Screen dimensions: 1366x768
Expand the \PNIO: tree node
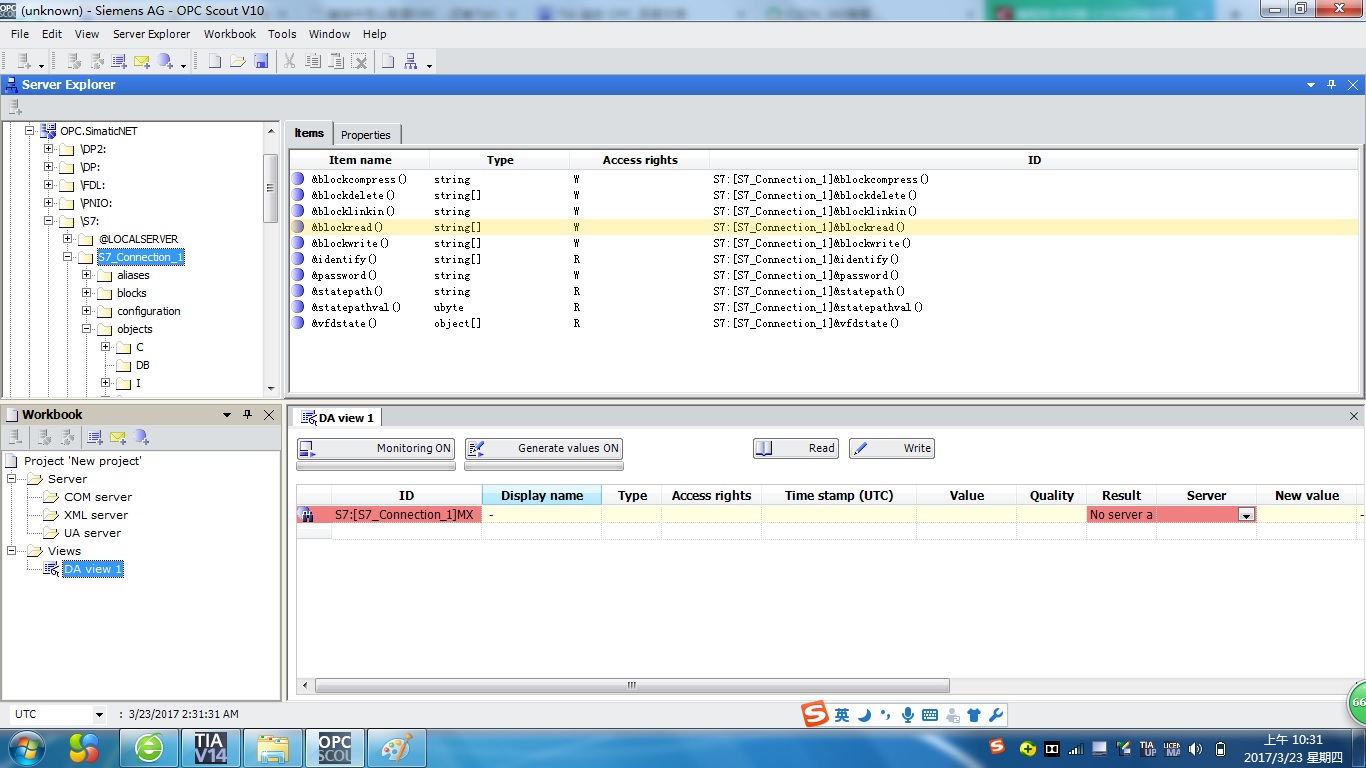pyautogui.click(x=48, y=203)
